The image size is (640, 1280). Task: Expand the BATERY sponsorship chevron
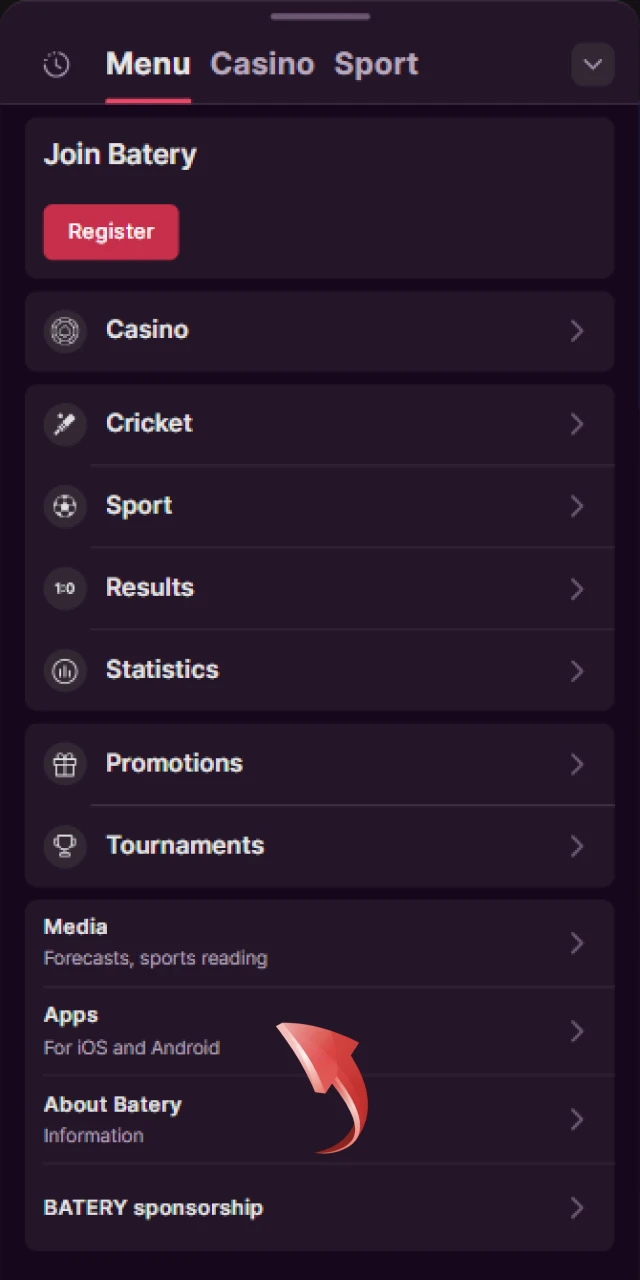coord(577,1208)
